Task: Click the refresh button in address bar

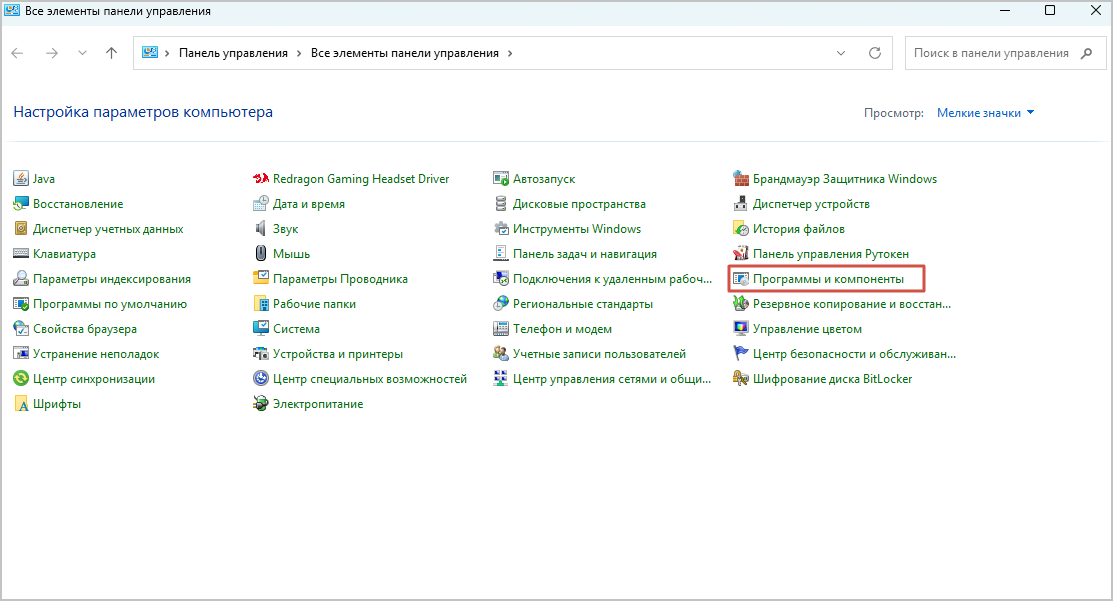Action: pyautogui.click(x=875, y=53)
